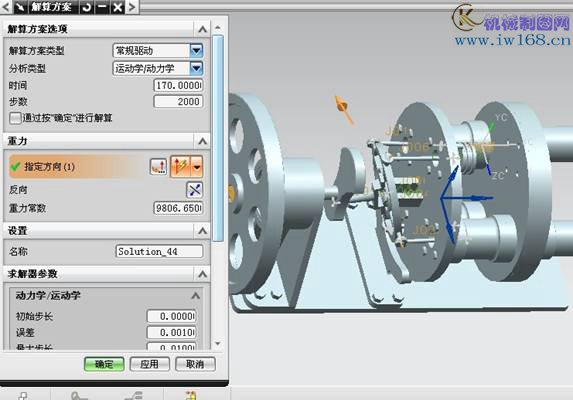Click the right arrow icon in title bar
The height and width of the screenshot is (400, 573).
(x=133, y=7)
